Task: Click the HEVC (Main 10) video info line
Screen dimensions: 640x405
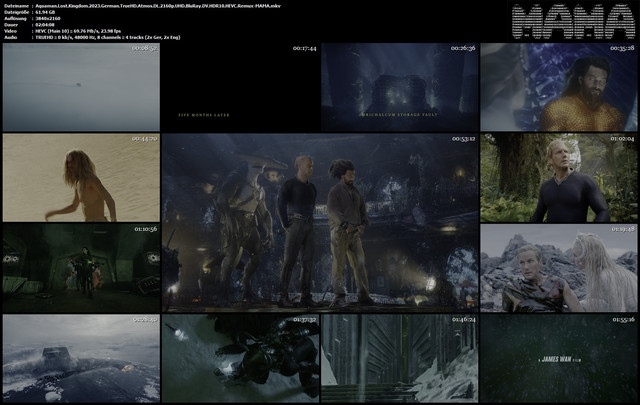Action: coord(78,31)
